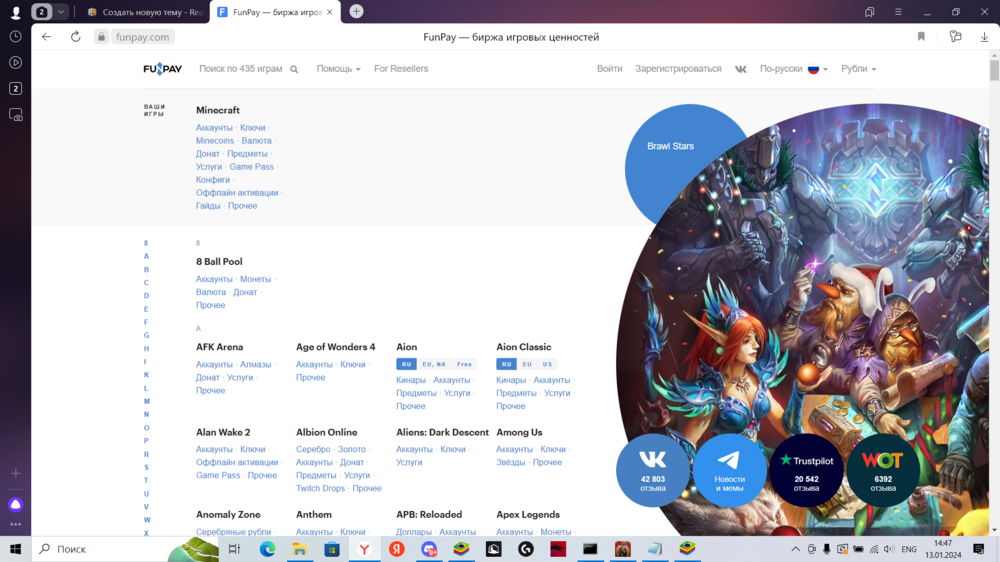Open Microsoft Edge from taskbar
The image size is (1000, 562).
point(267,549)
